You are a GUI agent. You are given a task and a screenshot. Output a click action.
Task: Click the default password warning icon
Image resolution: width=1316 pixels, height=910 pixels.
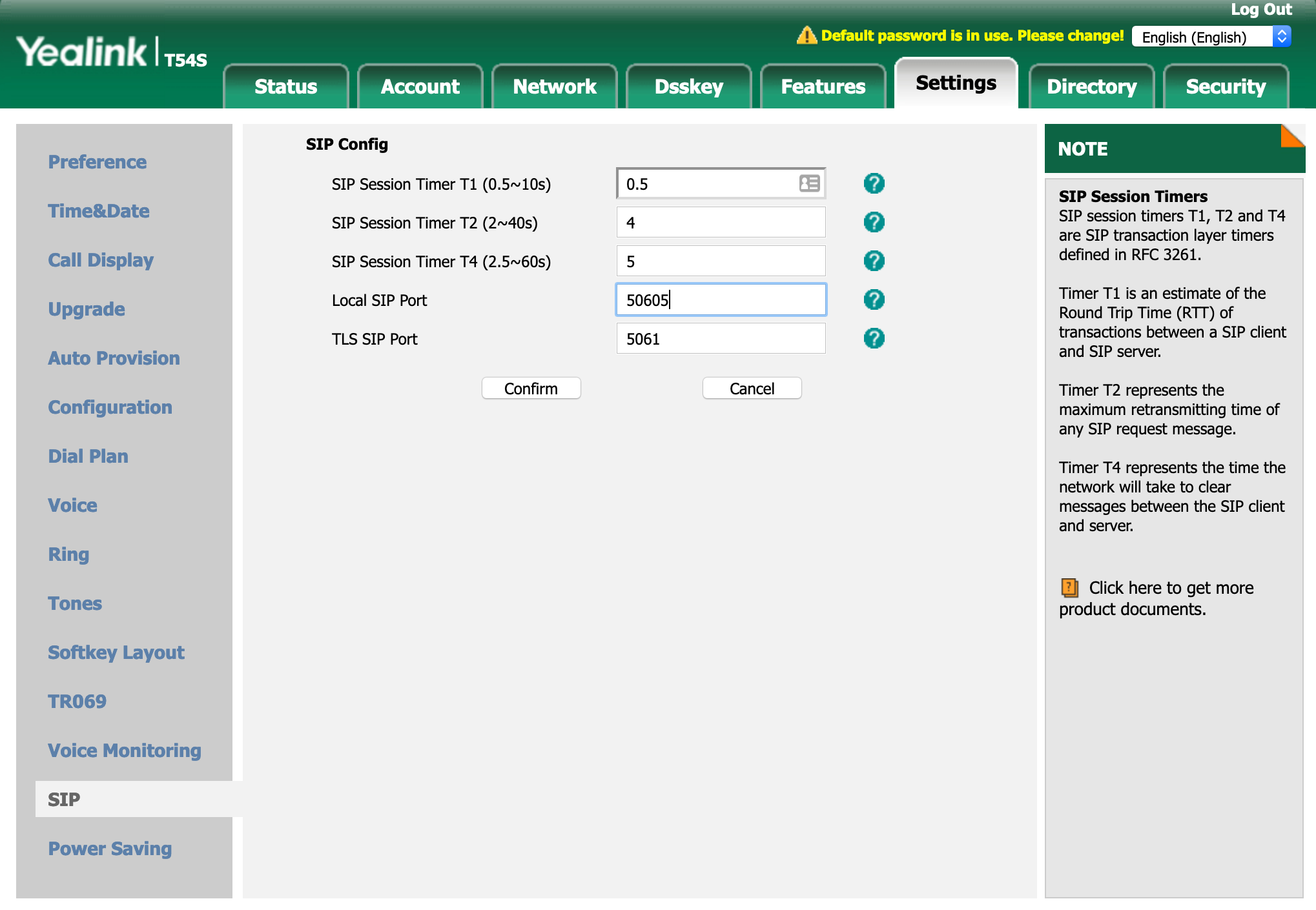coord(807,35)
